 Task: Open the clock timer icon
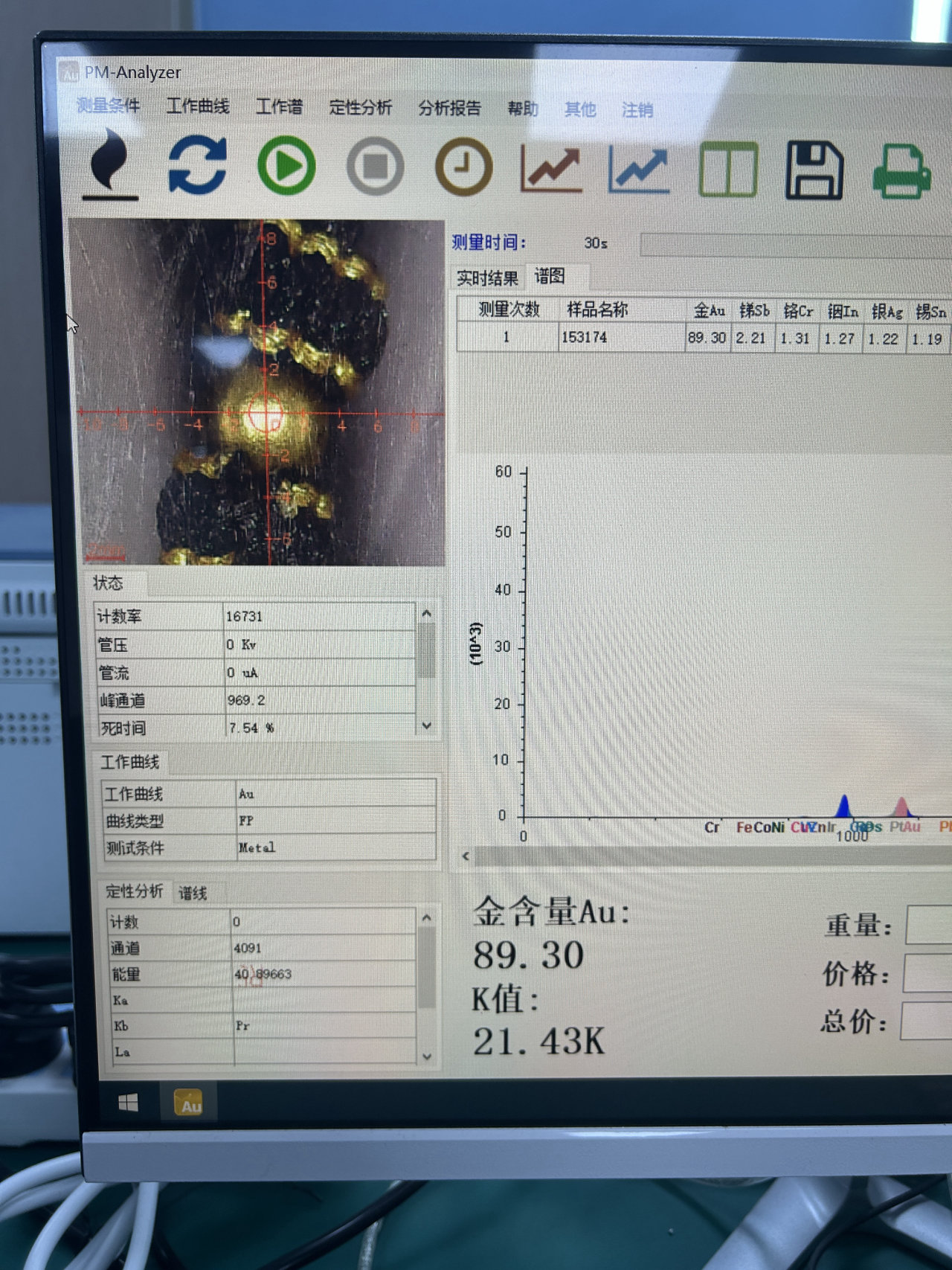pos(463,167)
